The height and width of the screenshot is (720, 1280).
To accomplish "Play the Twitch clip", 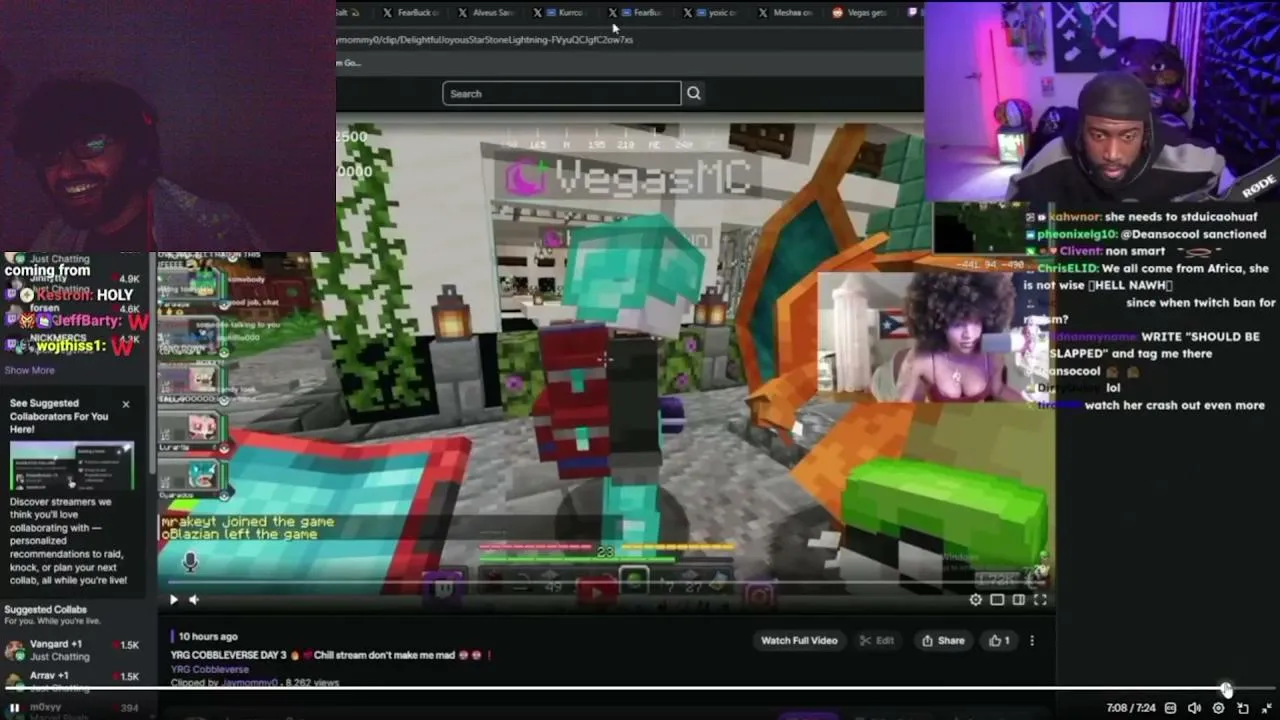I will [x=173, y=600].
